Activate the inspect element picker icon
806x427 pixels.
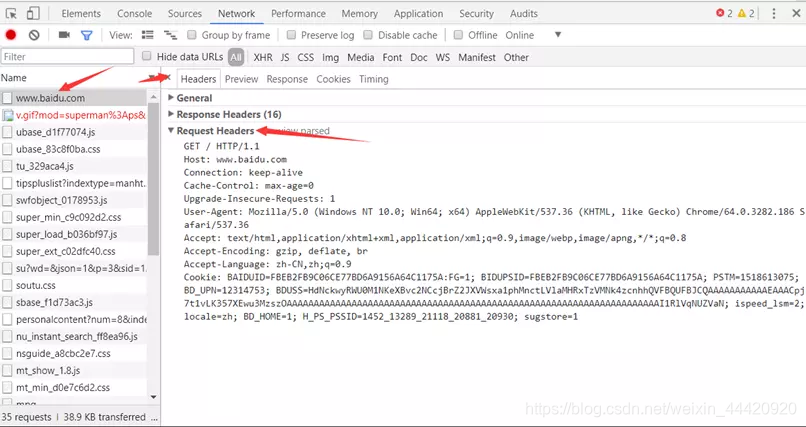tap(11, 13)
